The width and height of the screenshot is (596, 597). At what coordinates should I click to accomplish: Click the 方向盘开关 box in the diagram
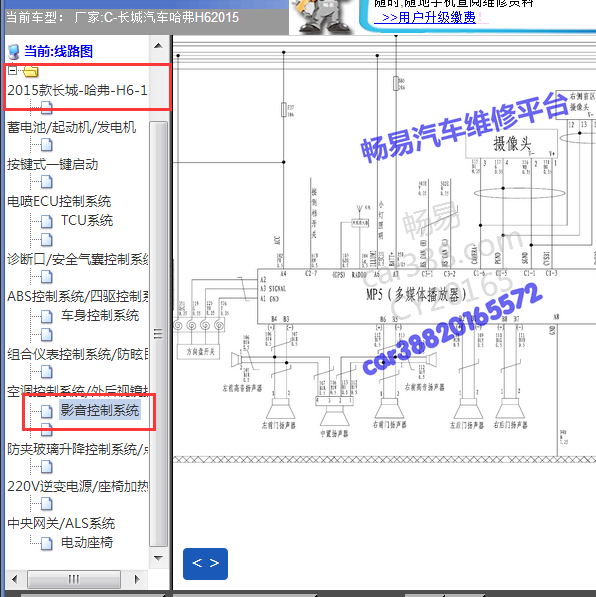(x=198, y=351)
